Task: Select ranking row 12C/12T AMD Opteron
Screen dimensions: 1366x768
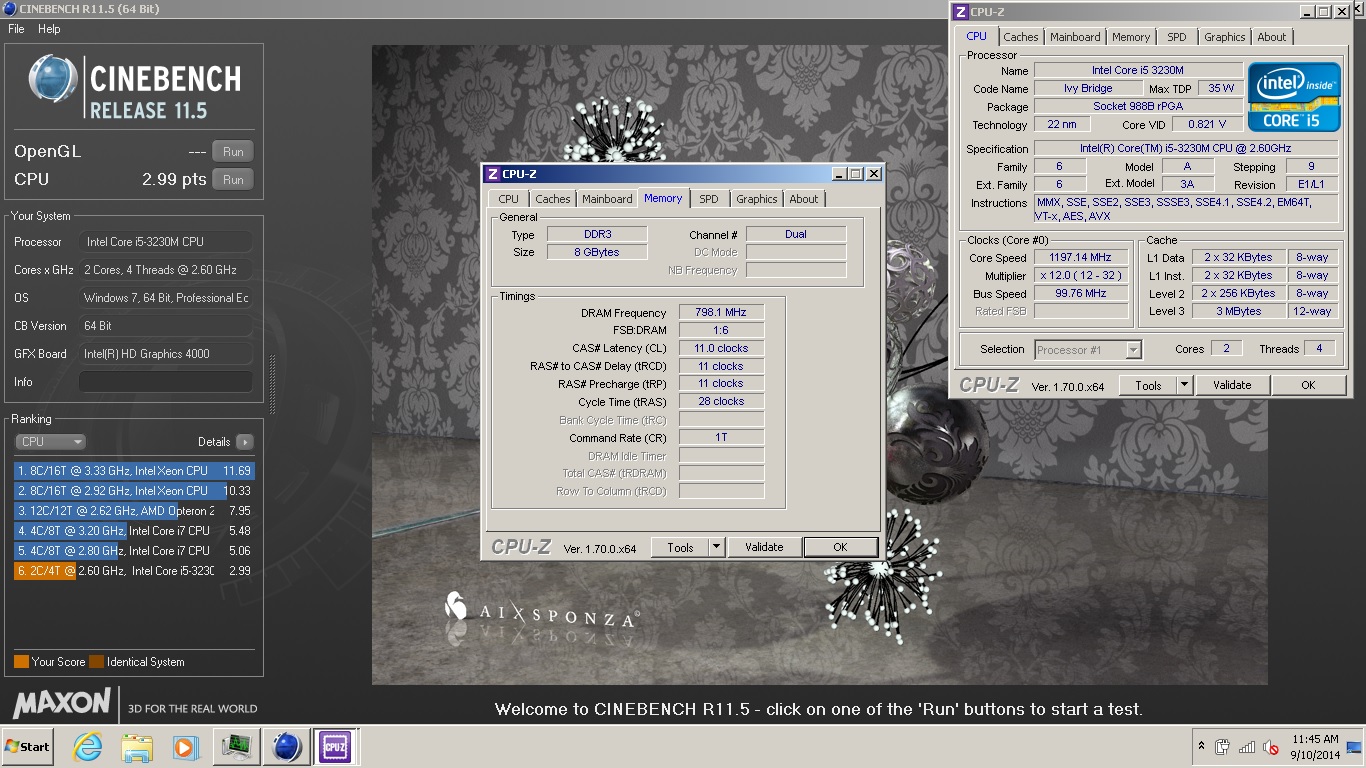Action: 134,511
